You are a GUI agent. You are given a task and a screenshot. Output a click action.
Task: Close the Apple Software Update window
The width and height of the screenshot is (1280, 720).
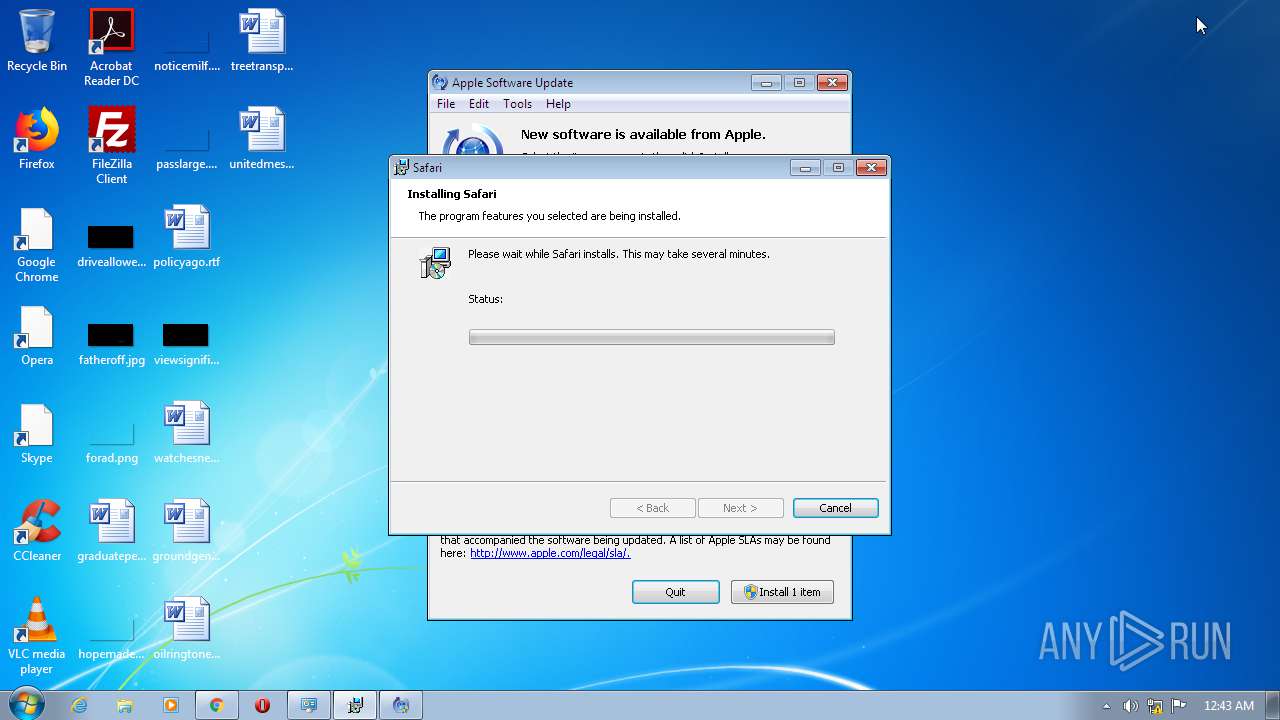(832, 83)
